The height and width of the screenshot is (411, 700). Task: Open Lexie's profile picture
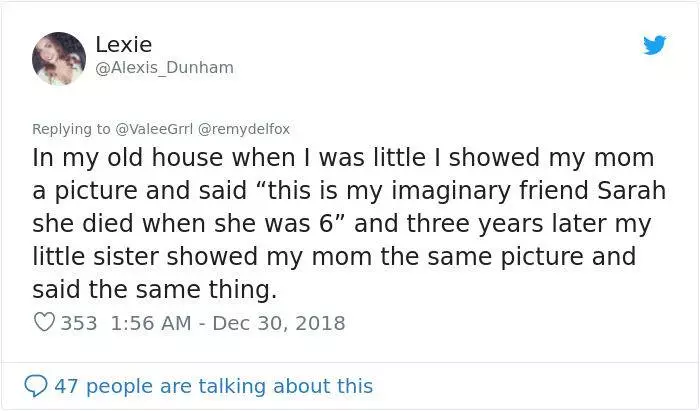(58, 58)
